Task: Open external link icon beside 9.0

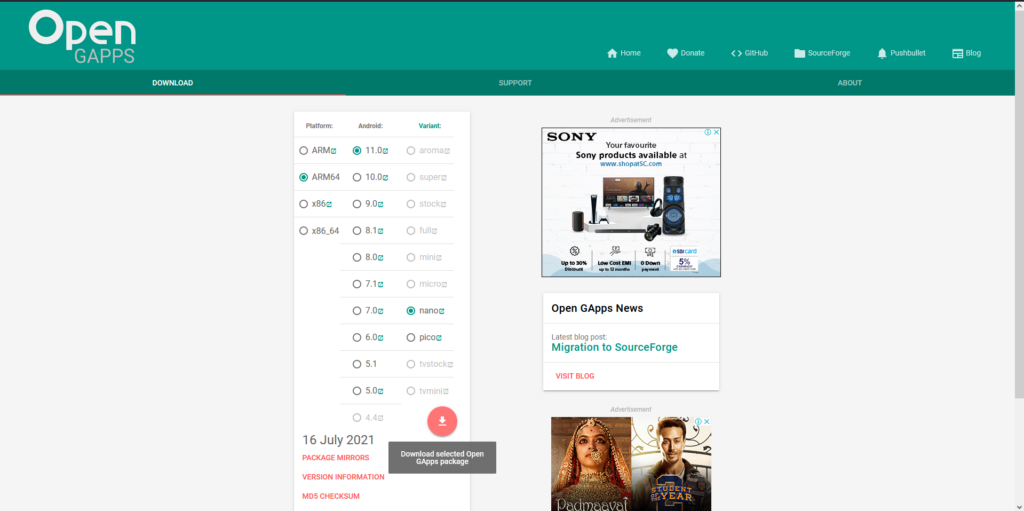Action: pos(381,205)
